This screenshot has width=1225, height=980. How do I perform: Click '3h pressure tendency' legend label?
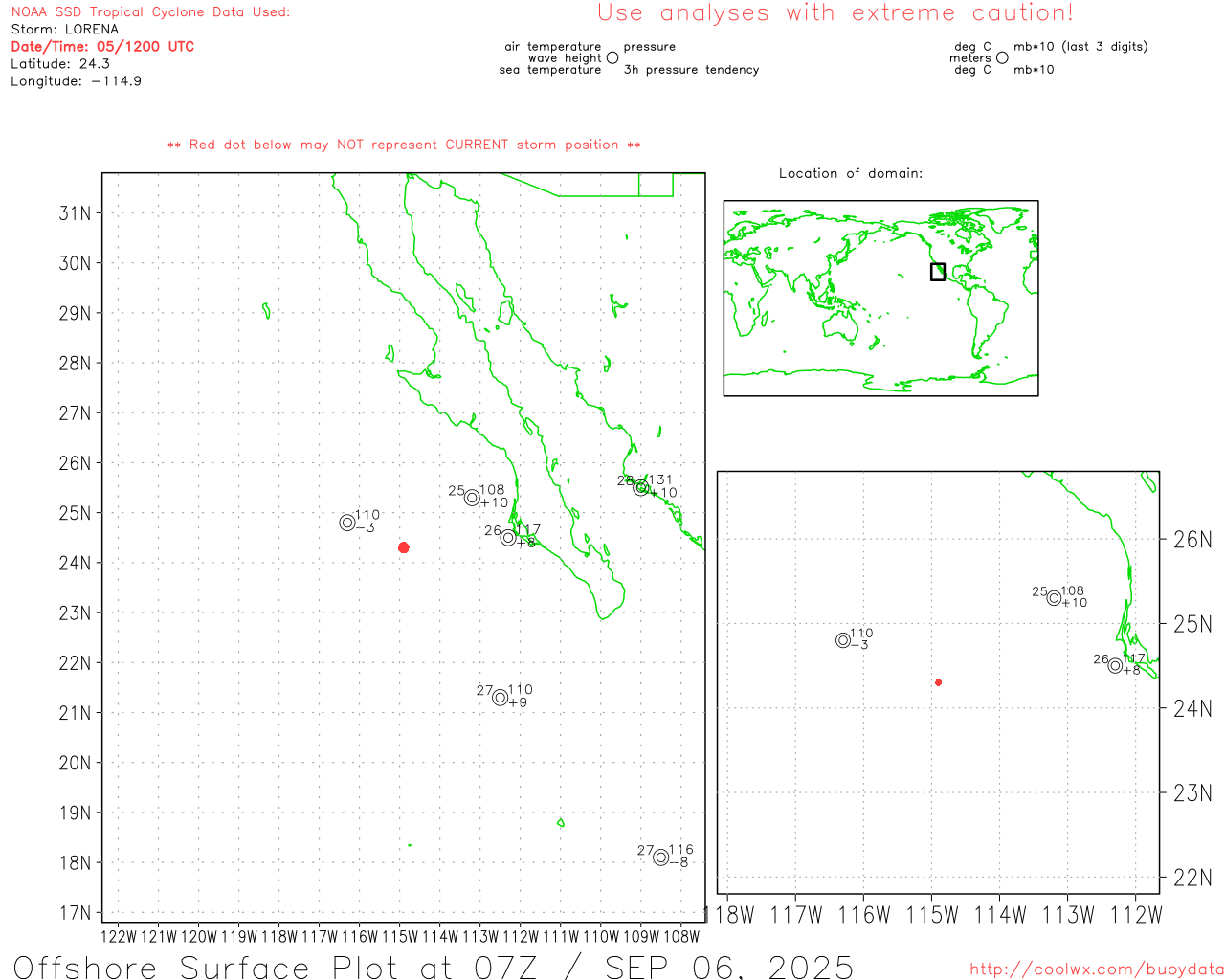tap(691, 70)
